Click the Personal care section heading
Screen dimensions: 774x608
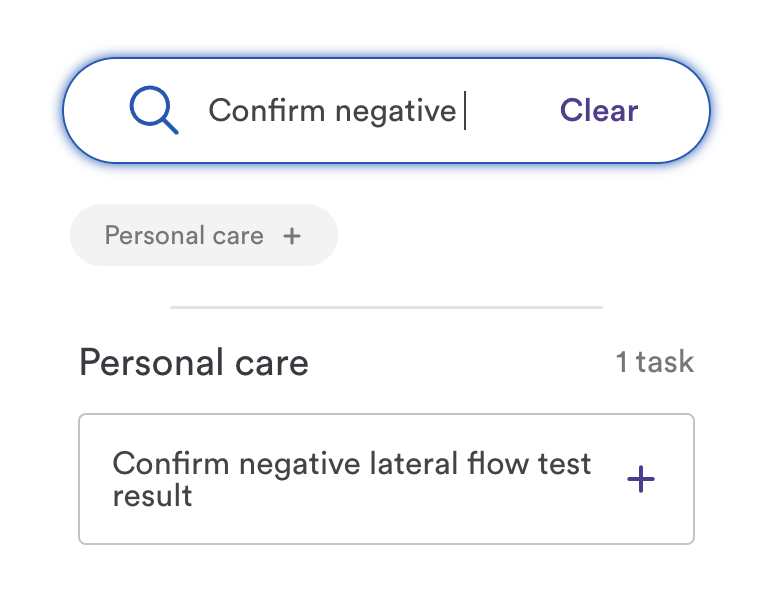point(194,362)
